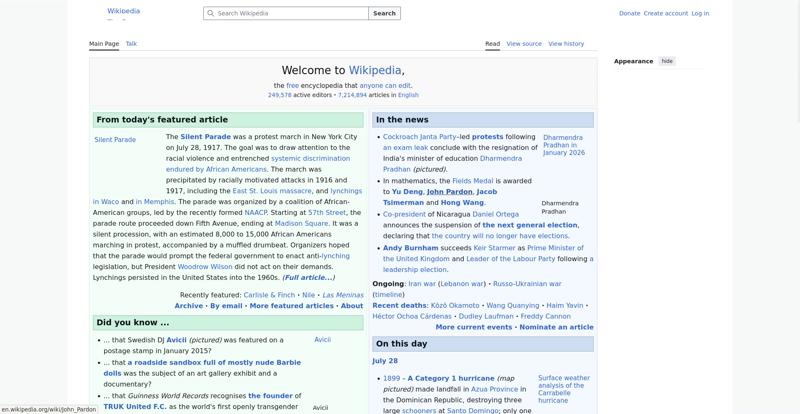Click the Avicii image thumbnail link
Viewport: 800px width, 414px height.
tap(322, 340)
